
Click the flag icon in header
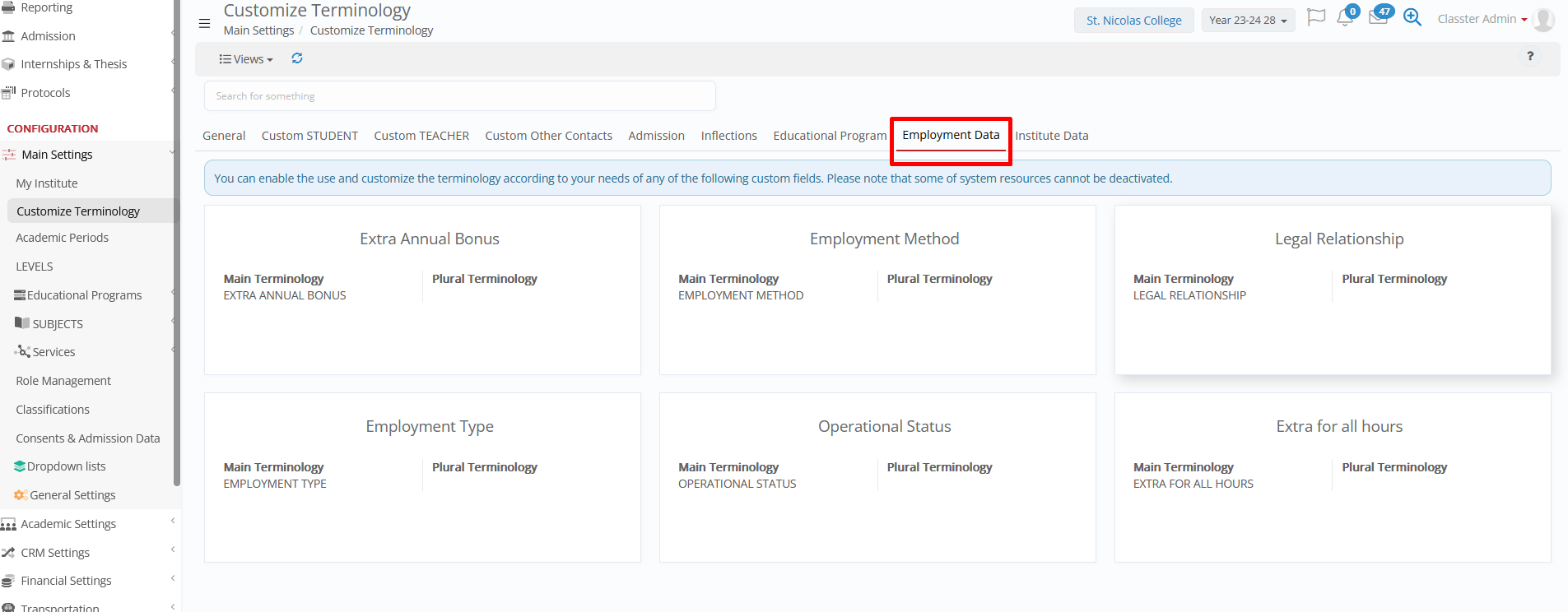coord(1316,18)
